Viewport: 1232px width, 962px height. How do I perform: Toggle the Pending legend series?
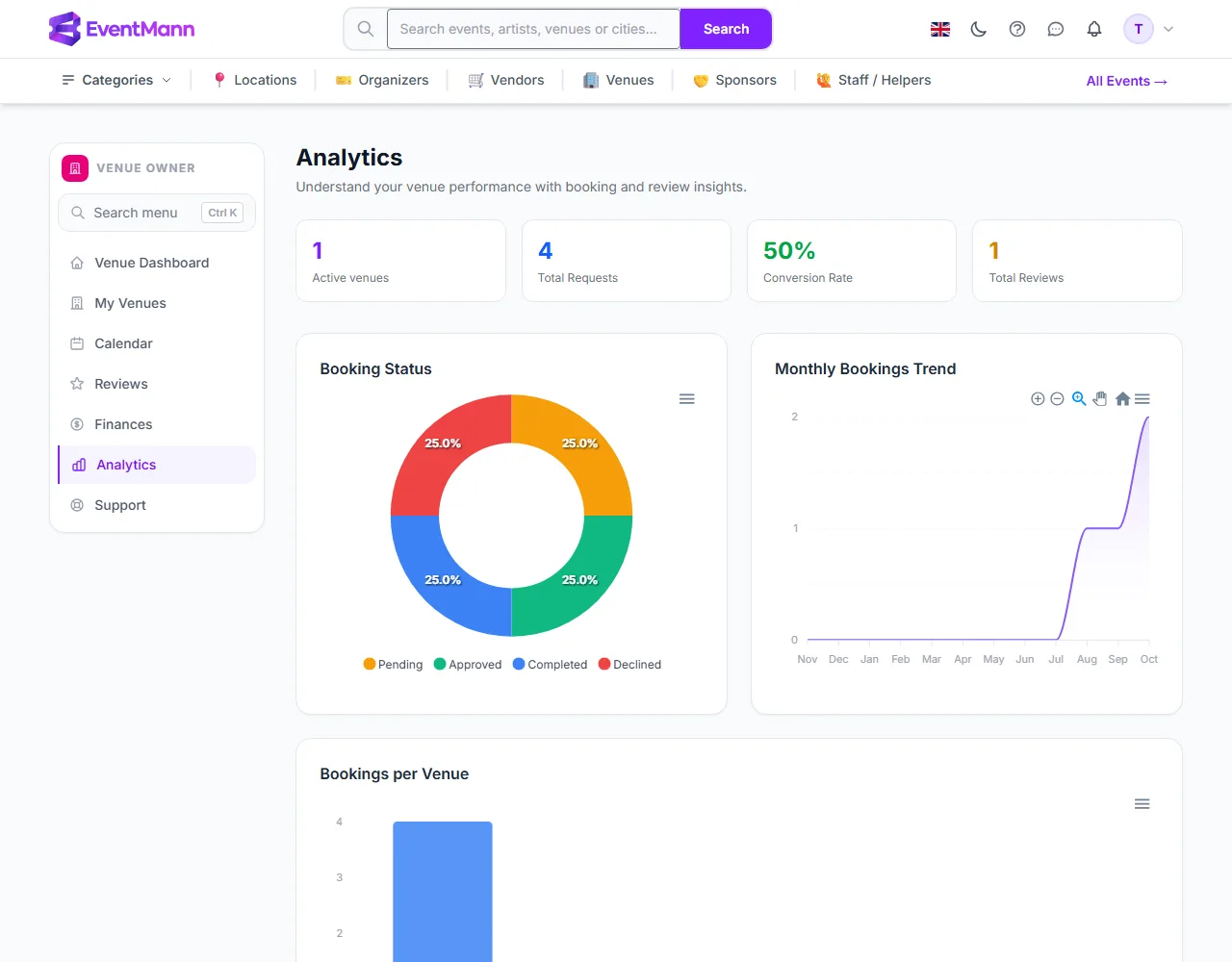393,665
